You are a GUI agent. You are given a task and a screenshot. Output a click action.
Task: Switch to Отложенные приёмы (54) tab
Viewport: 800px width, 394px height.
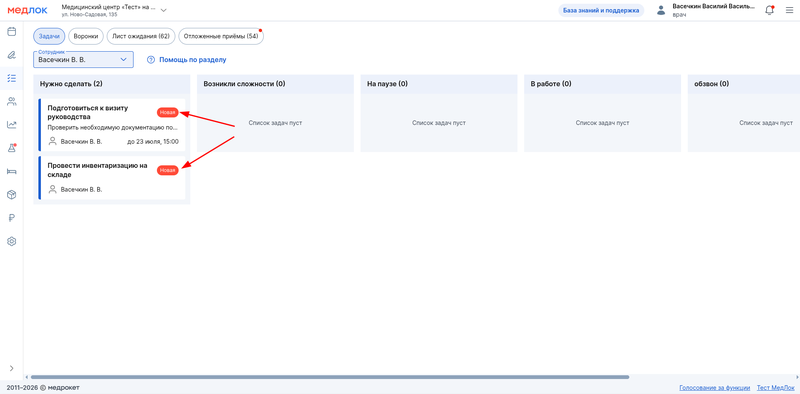pos(221,36)
